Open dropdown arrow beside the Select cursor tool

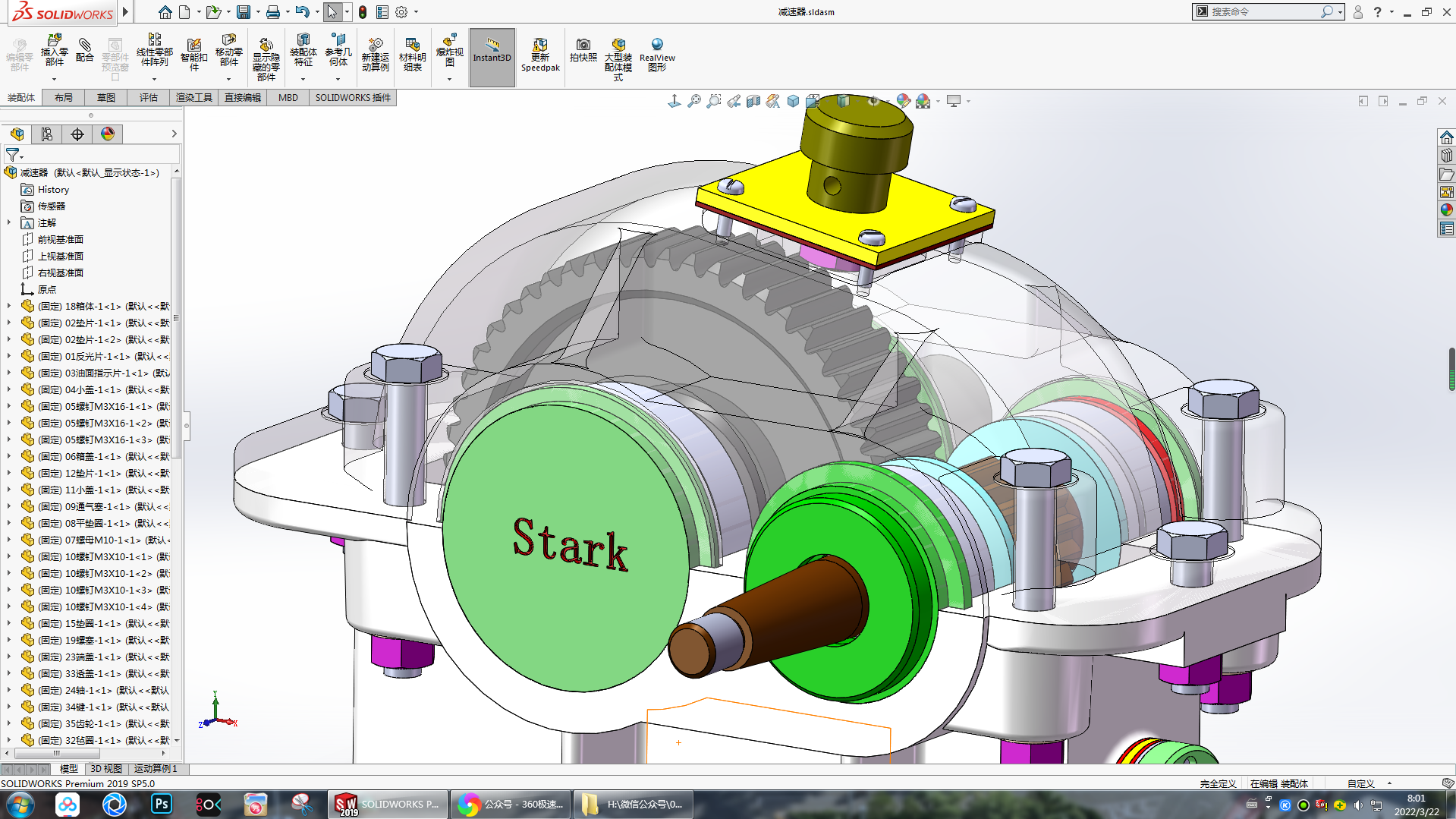(347, 12)
